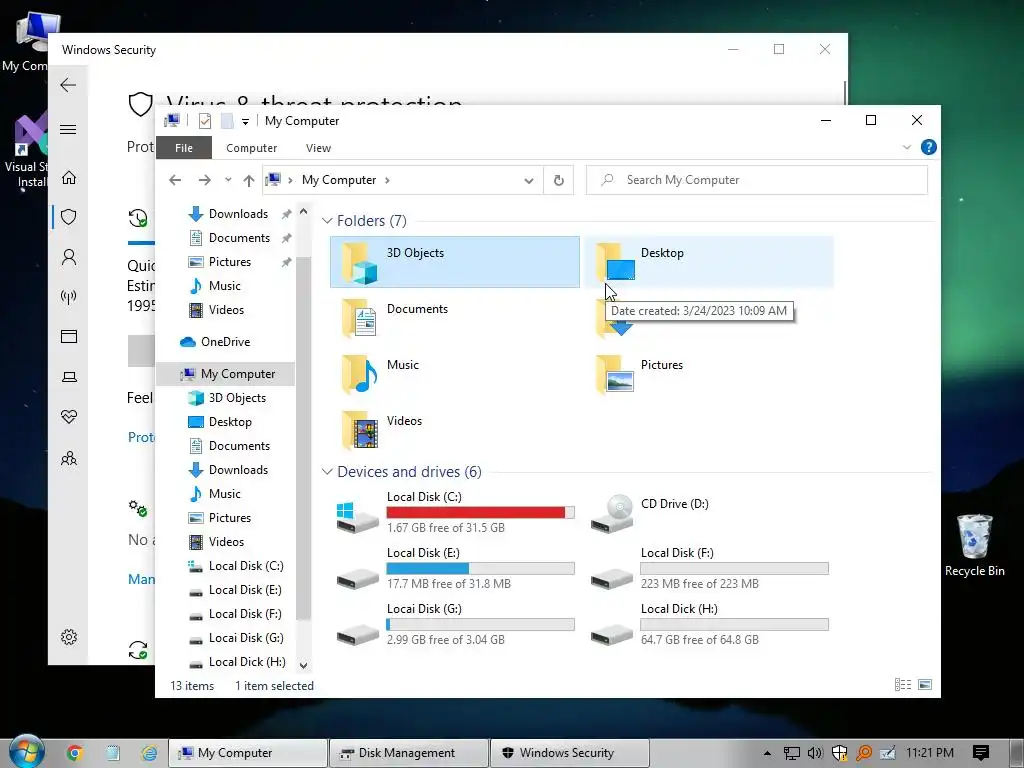Select Local Disk (F:) drive in main pane
Image resolution: width=1024 pixels, height=768 pixels.
pyautogui.click(x=708, y=569)
